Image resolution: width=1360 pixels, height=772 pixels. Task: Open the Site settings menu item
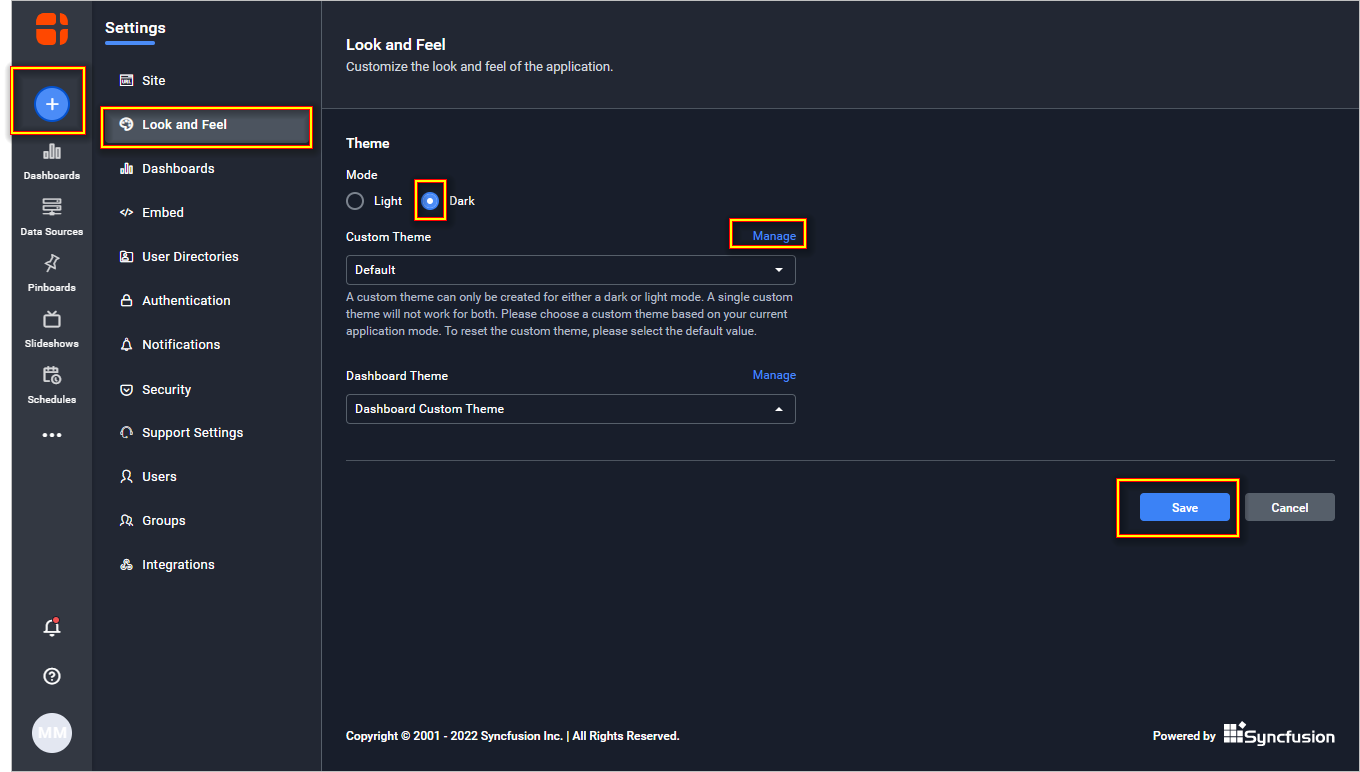(154, 81)
